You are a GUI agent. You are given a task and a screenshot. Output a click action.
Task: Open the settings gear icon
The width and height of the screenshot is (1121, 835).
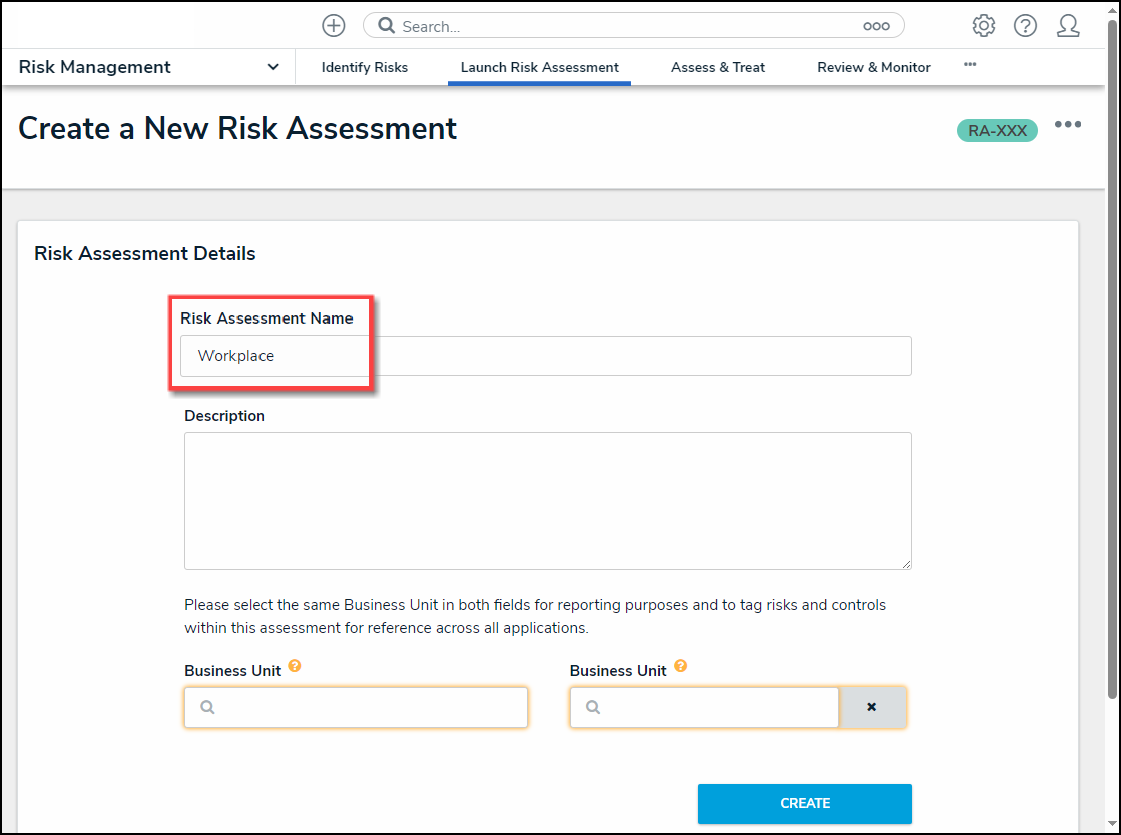[x=984, y=26]
